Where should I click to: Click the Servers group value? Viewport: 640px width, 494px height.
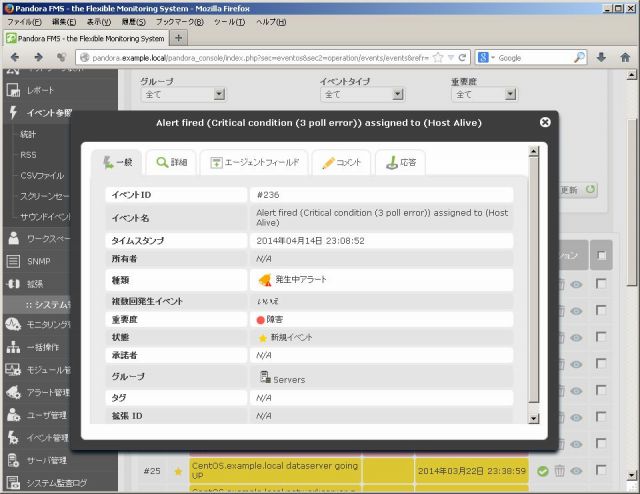[289, 380]
